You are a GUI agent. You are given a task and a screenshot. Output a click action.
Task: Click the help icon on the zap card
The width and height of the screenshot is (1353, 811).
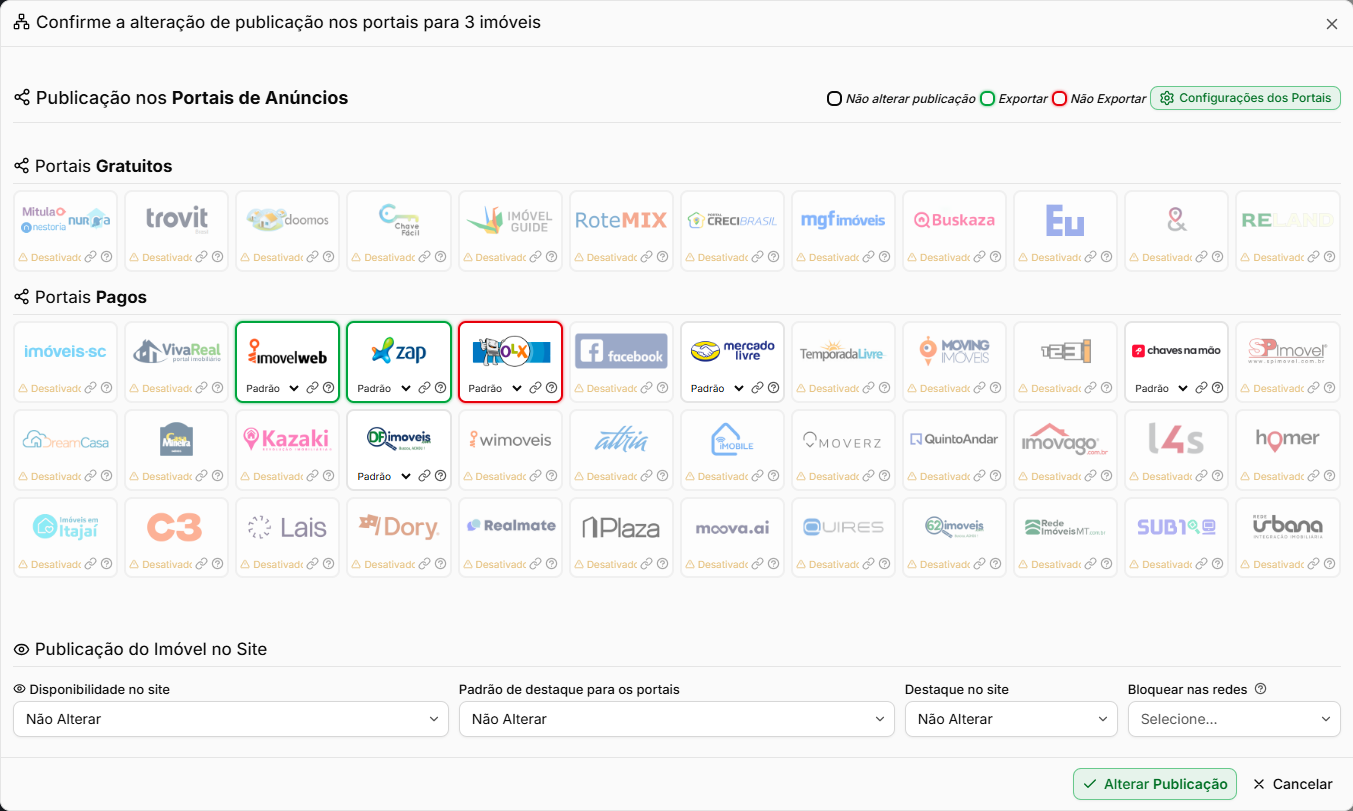[440, 388]
